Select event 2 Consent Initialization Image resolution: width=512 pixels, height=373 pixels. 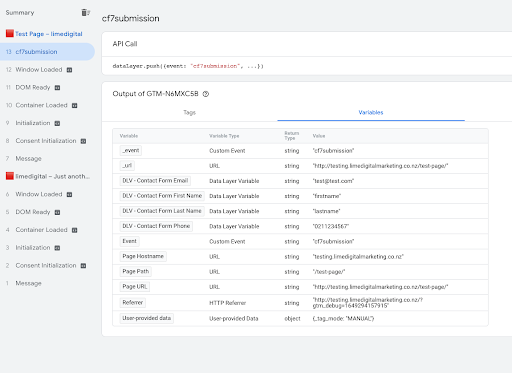point(47,265)
